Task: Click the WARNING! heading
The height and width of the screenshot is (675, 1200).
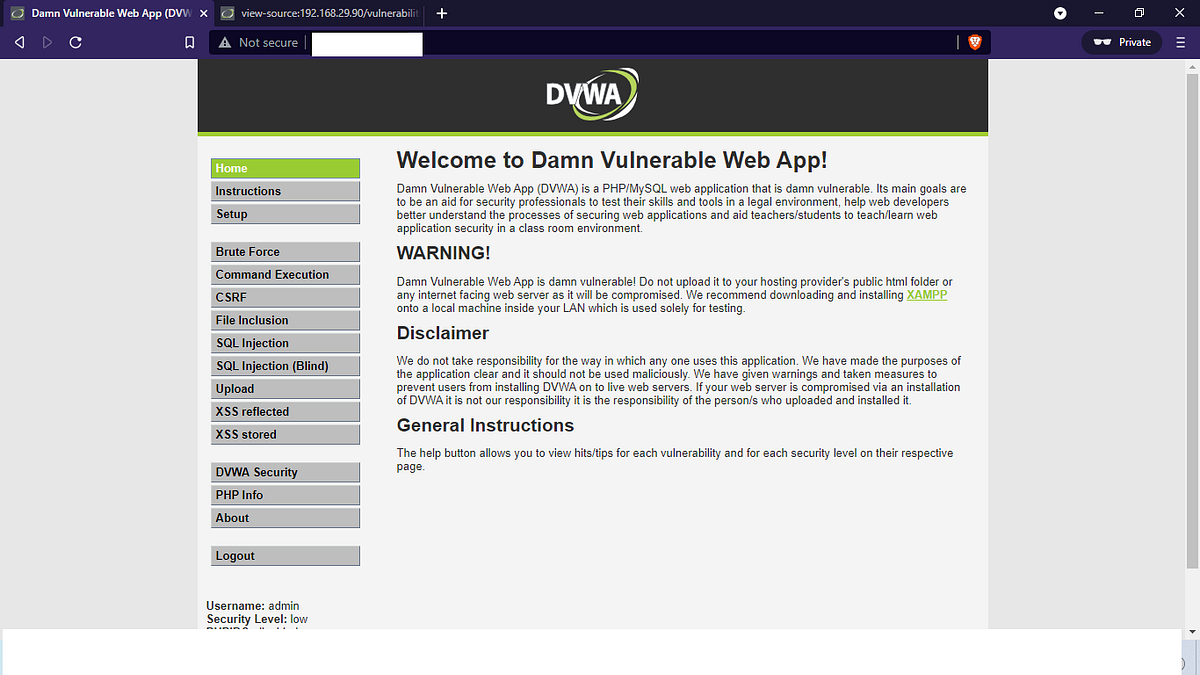Action: click(x=444, y=253)
